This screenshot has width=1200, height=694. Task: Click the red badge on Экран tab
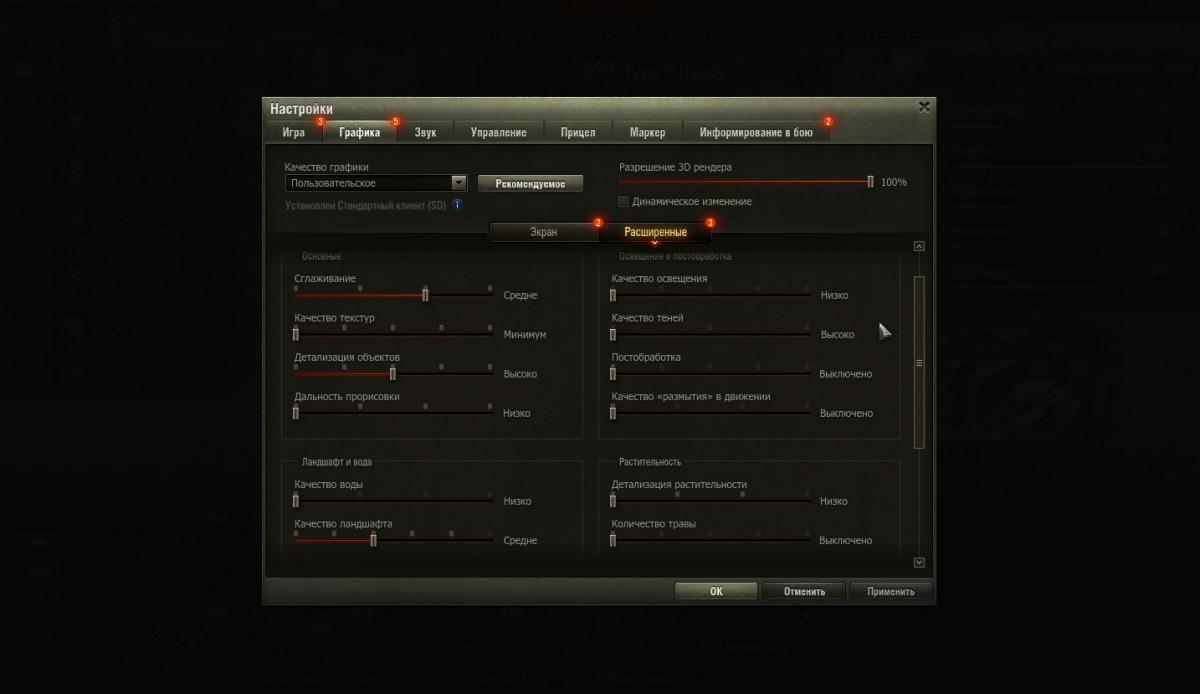597,222
